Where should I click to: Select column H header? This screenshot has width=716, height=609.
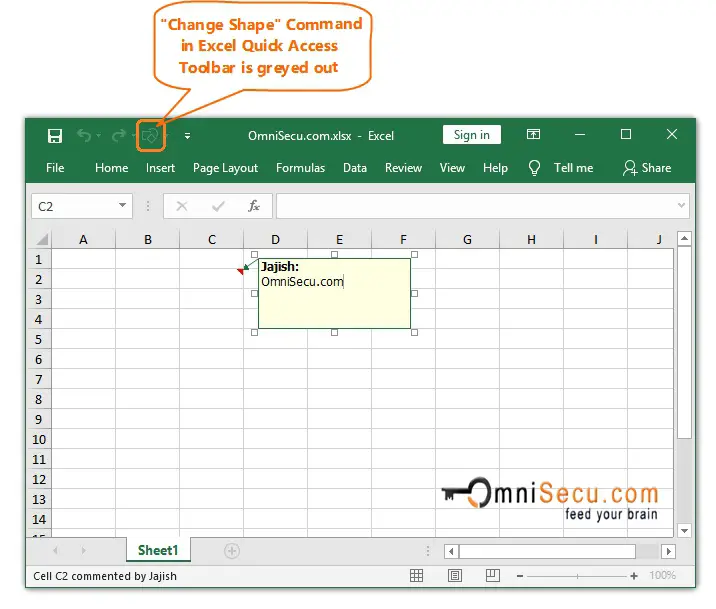[532, 240]
